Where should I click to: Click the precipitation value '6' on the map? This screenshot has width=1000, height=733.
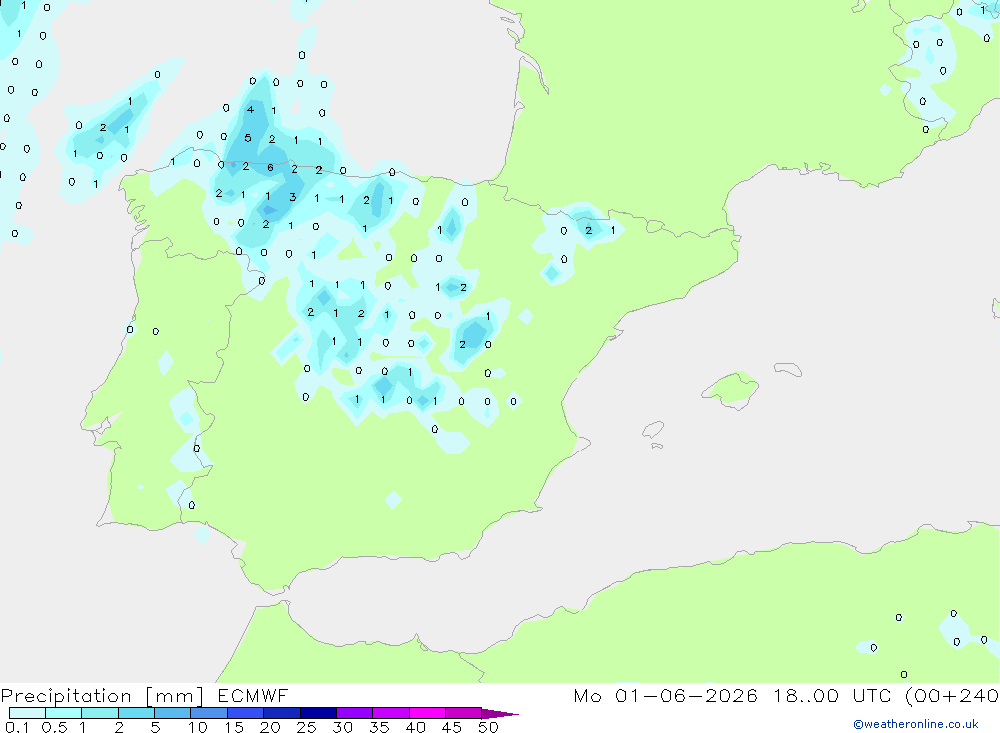270,168
